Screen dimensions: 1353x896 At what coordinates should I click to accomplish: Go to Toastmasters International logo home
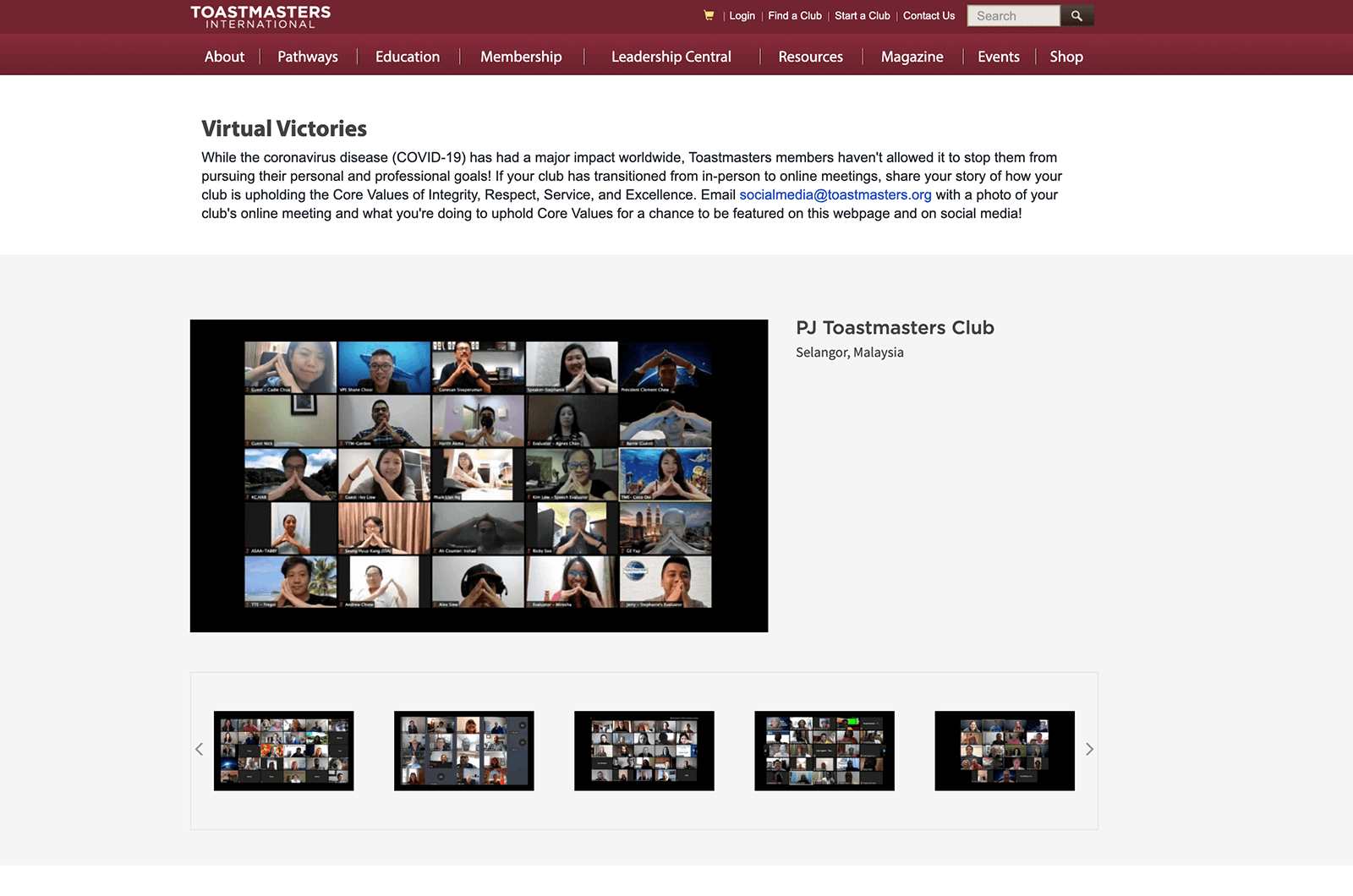(260, 17)
